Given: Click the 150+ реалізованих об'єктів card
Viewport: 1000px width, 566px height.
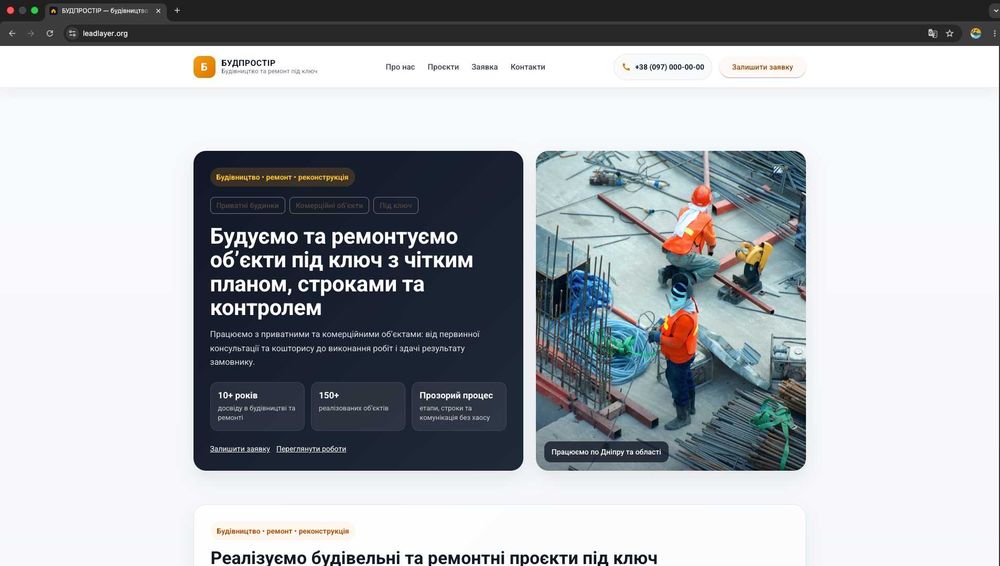Looking at the screenshot, I should pos(358,406).
